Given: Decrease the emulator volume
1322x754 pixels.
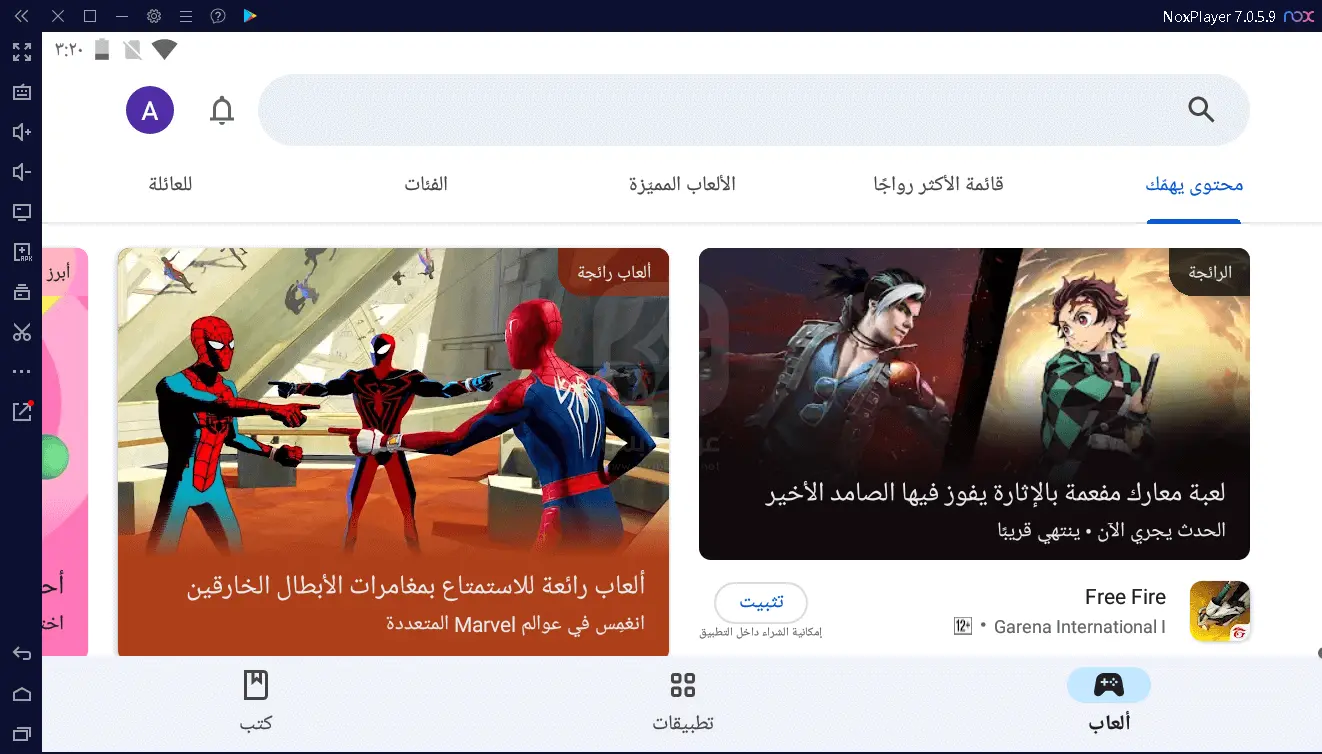Looking at the screenshot, I should [22, 171].
